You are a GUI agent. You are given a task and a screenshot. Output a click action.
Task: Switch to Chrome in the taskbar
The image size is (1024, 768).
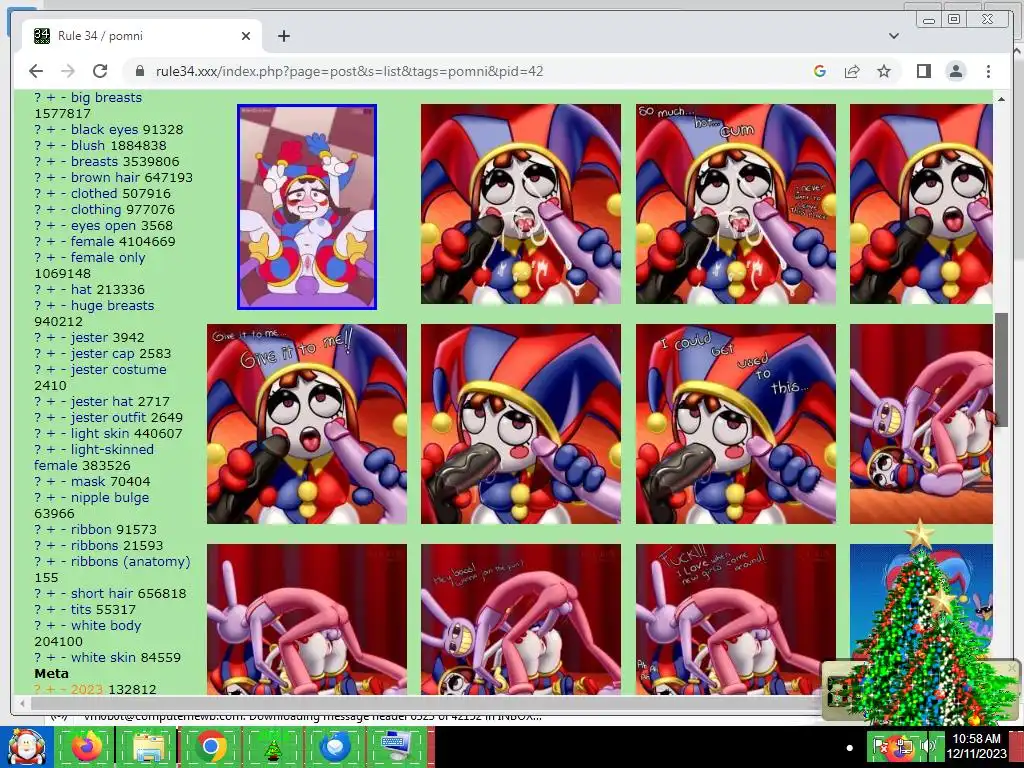click(210, 747)
